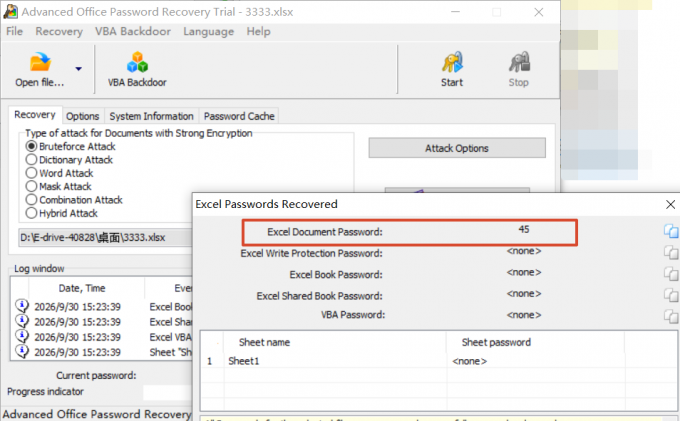This screenshot has height=421, width=680.
Task: Open the File menu
Action: [x=14, y=32]
